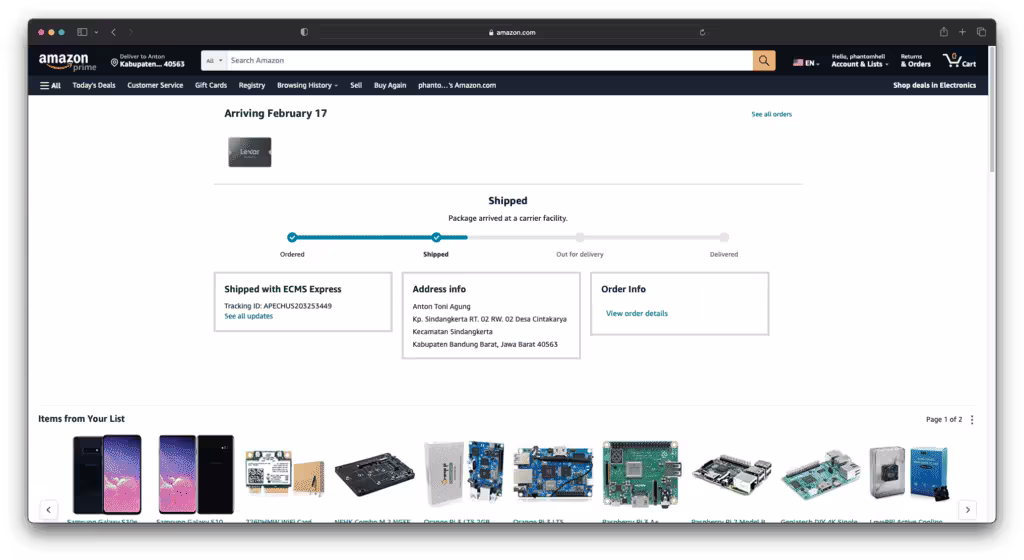
Task: Expand the EN language selector
Action: click(x=806, y=63)
